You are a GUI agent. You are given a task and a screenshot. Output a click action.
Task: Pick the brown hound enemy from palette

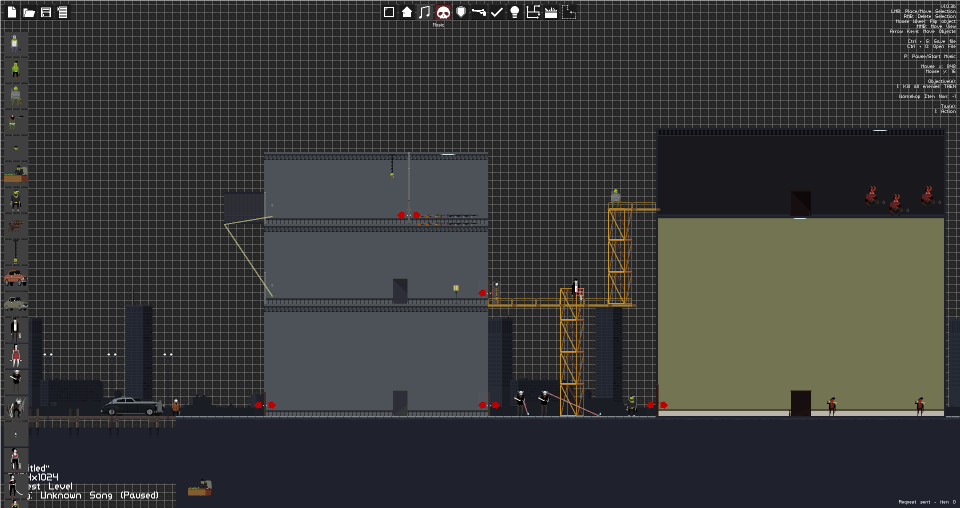[15, 226]
